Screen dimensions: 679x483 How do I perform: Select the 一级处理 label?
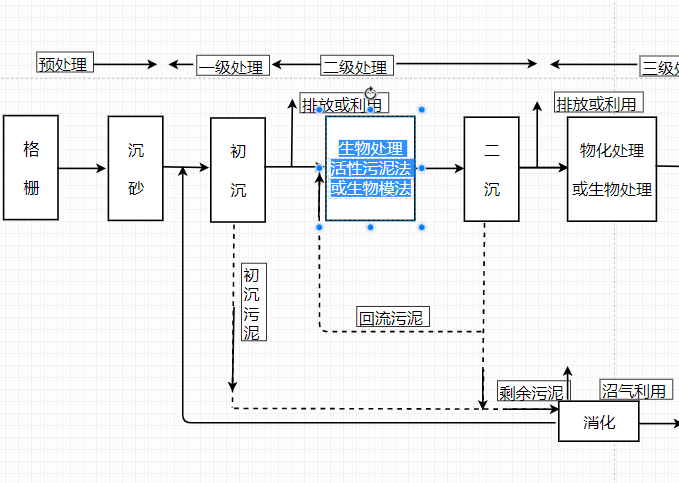[233, 65]
